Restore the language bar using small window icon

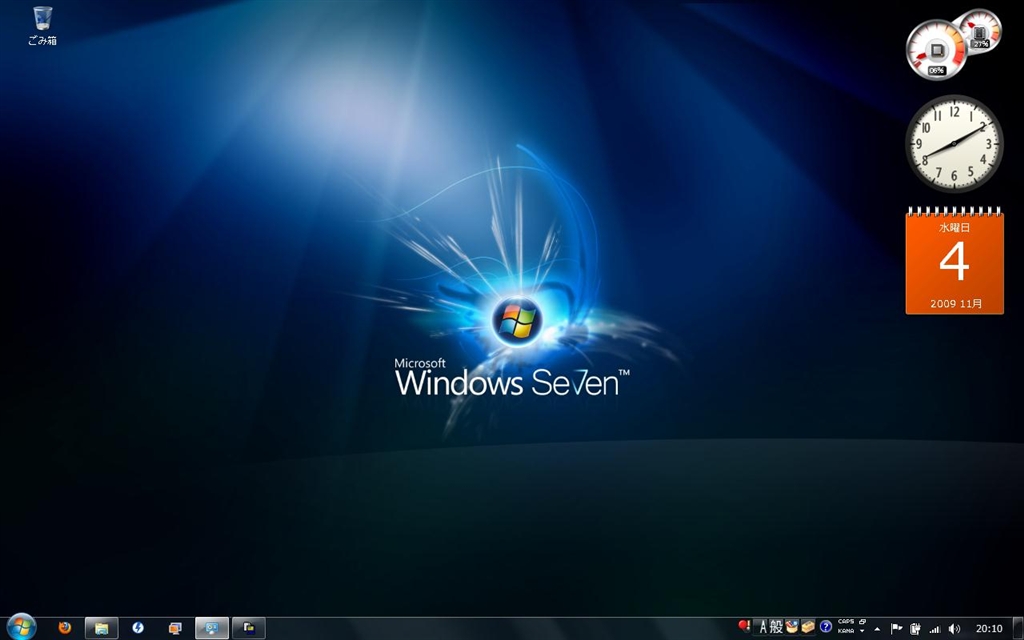tap(863, 622)
